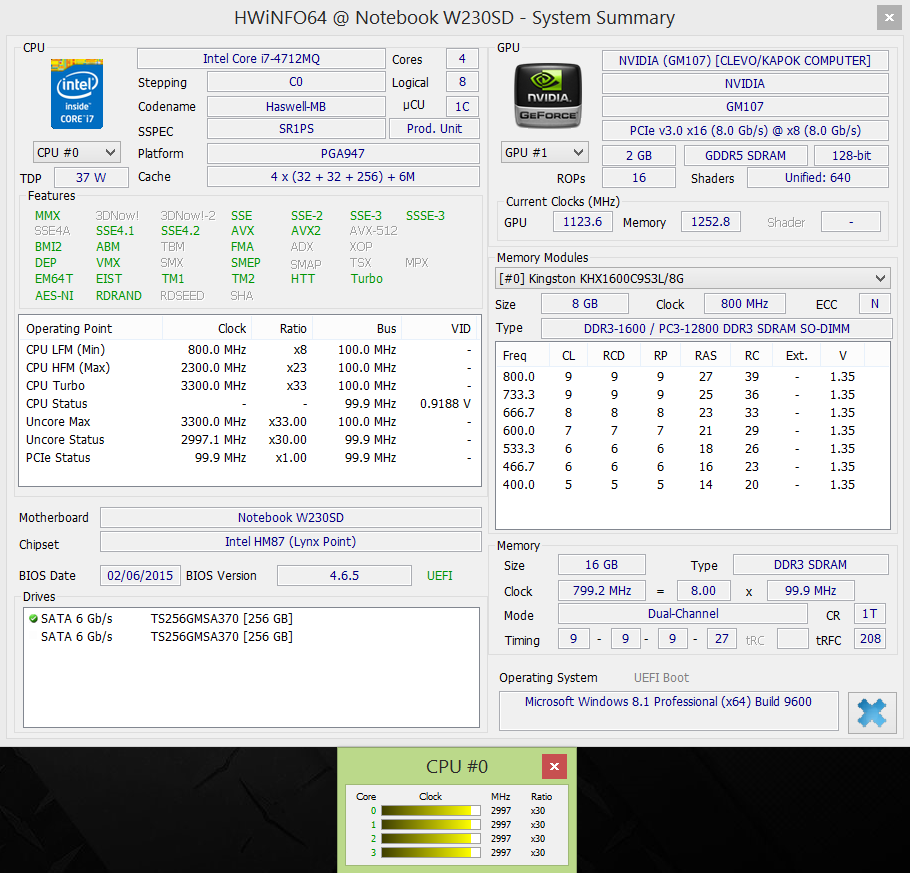Click the AVX2 feature label
This screenshot has width=910, height=873.
click(x=306, y=231)
